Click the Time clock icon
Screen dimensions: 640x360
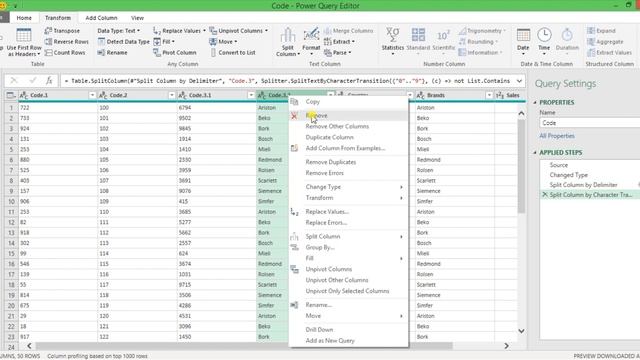(544, 36)
